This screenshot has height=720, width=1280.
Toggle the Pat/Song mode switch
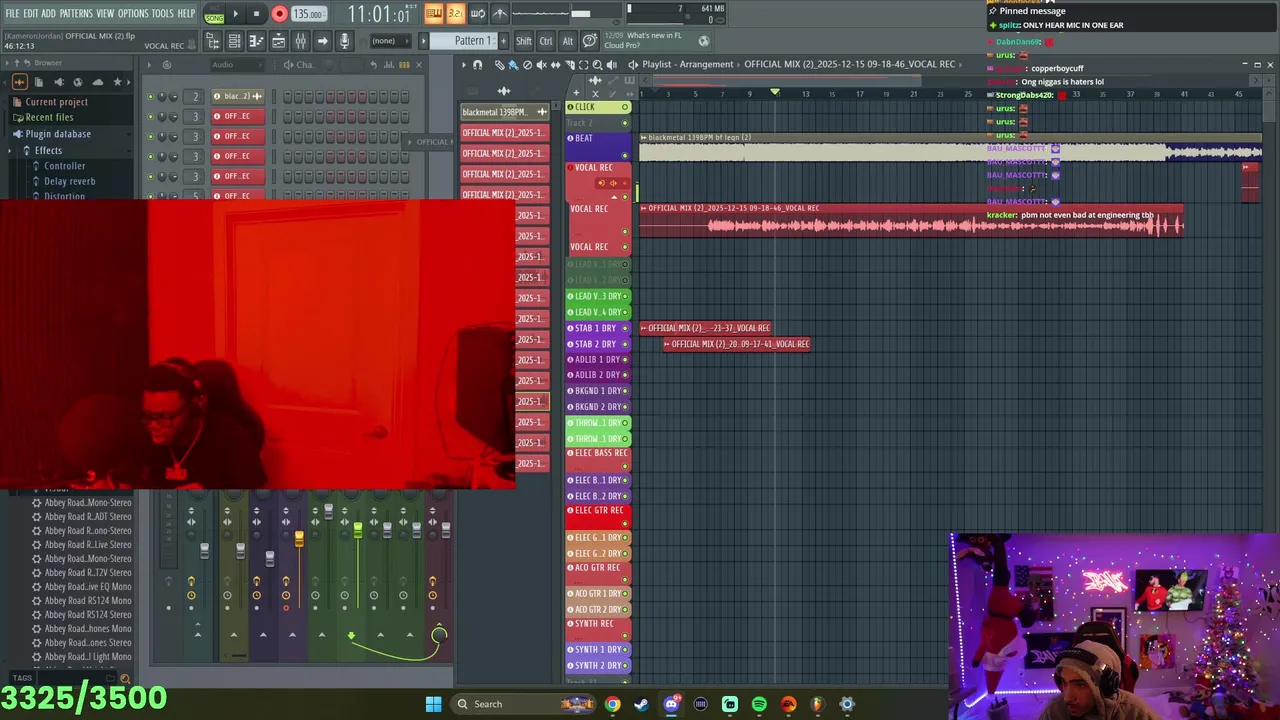pos(214,14)
